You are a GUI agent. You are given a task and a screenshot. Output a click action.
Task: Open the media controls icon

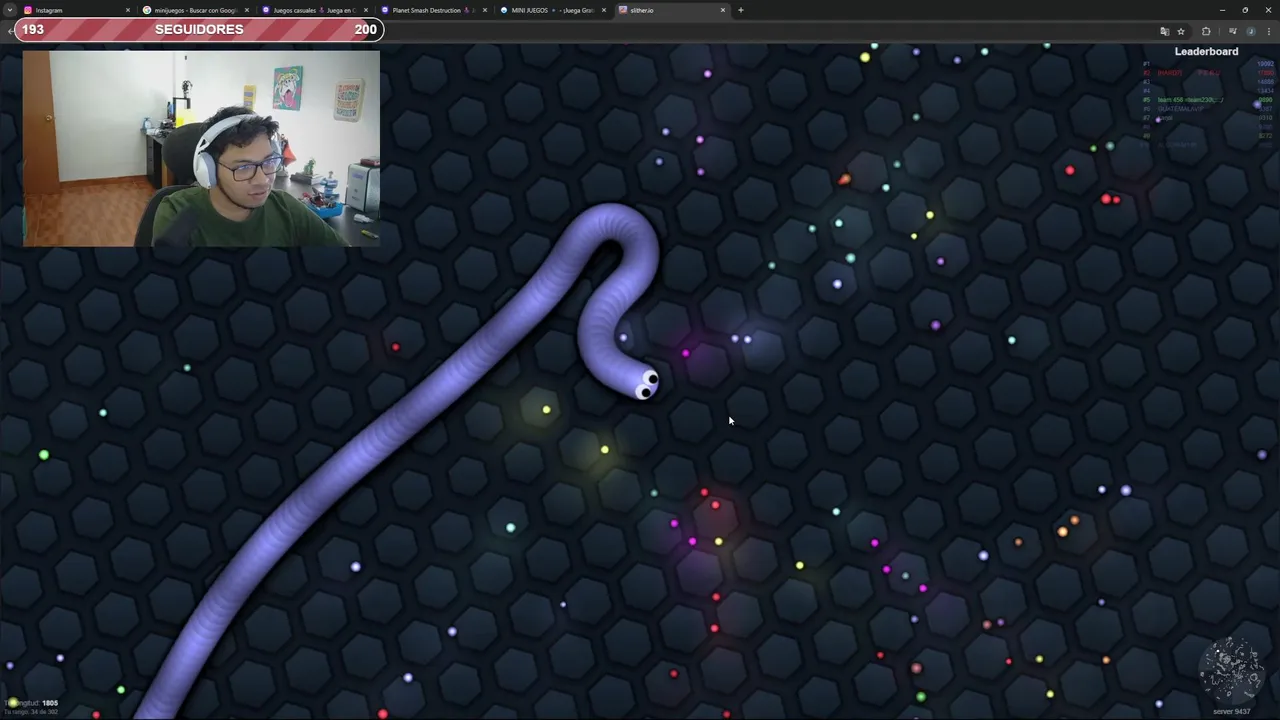pyautogui.click(x=1232, y=31)
